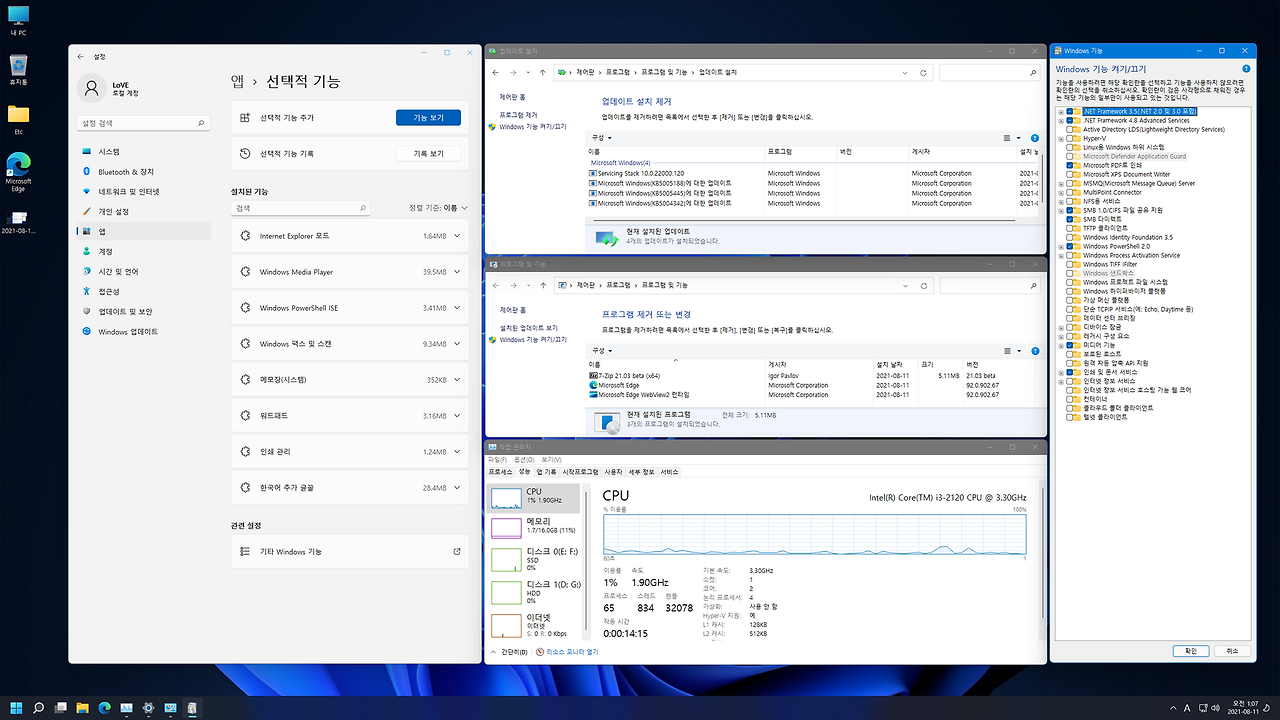Viewport: 1280px width, 720px height.
Task: Click the 개인 설정 brush icon in Settings
Action: tap(87, 211)
